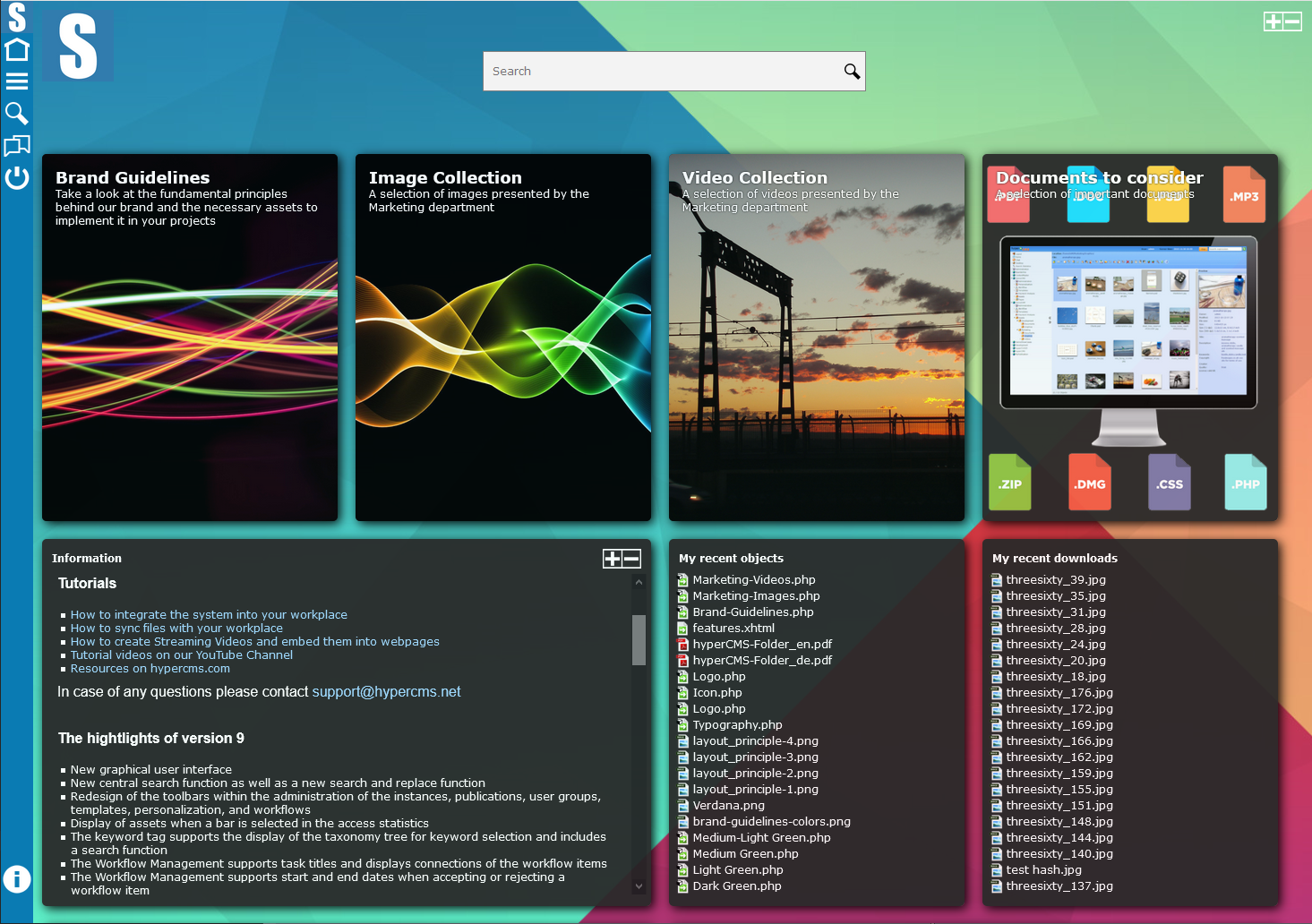This screenshot has width=1312, height=924.
Task: Click the .DMG file type icon
Action: (1089, 482)
